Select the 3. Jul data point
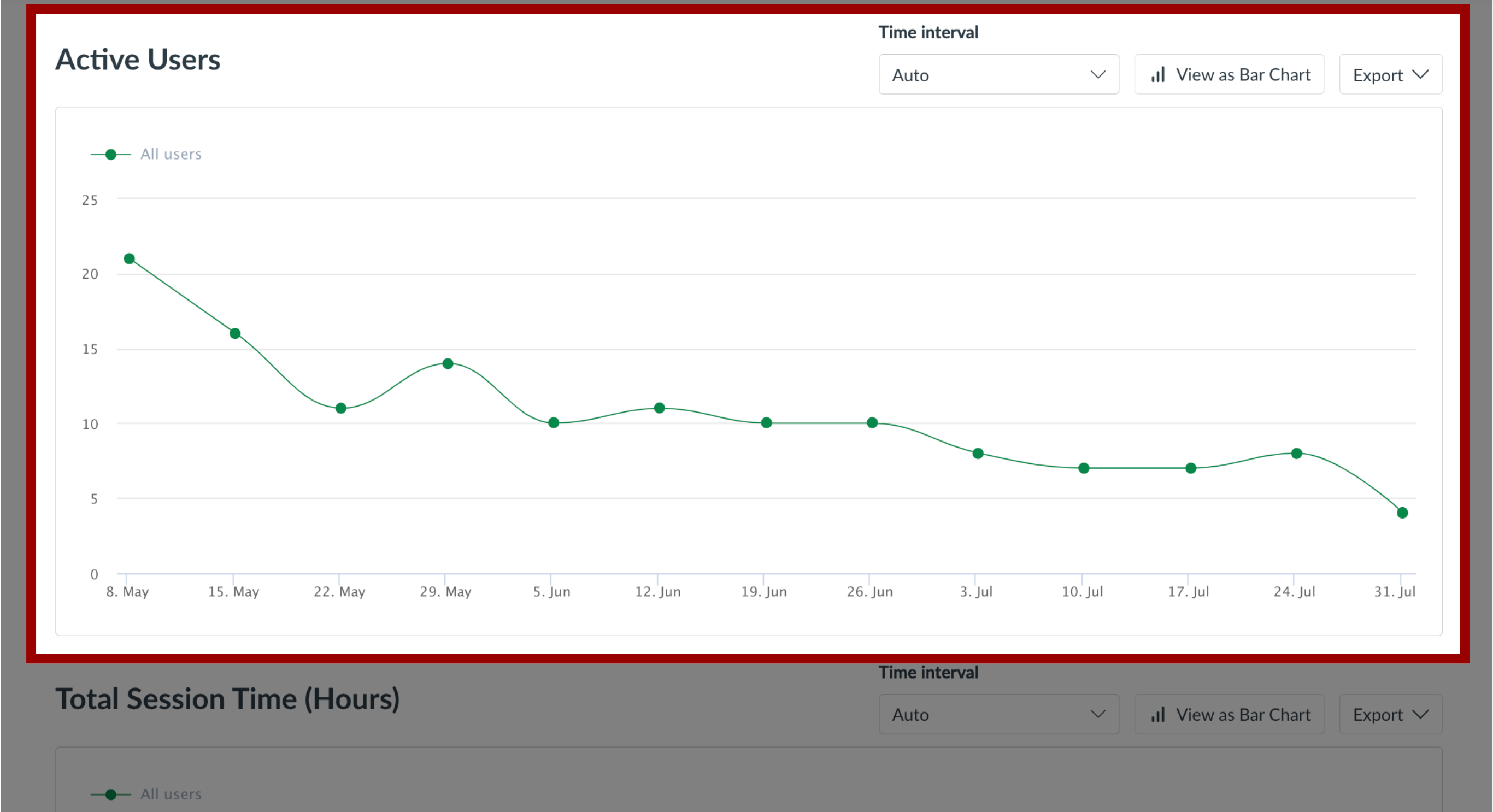Viewport: 1493px width, 812px height. [x=978, y=453]
